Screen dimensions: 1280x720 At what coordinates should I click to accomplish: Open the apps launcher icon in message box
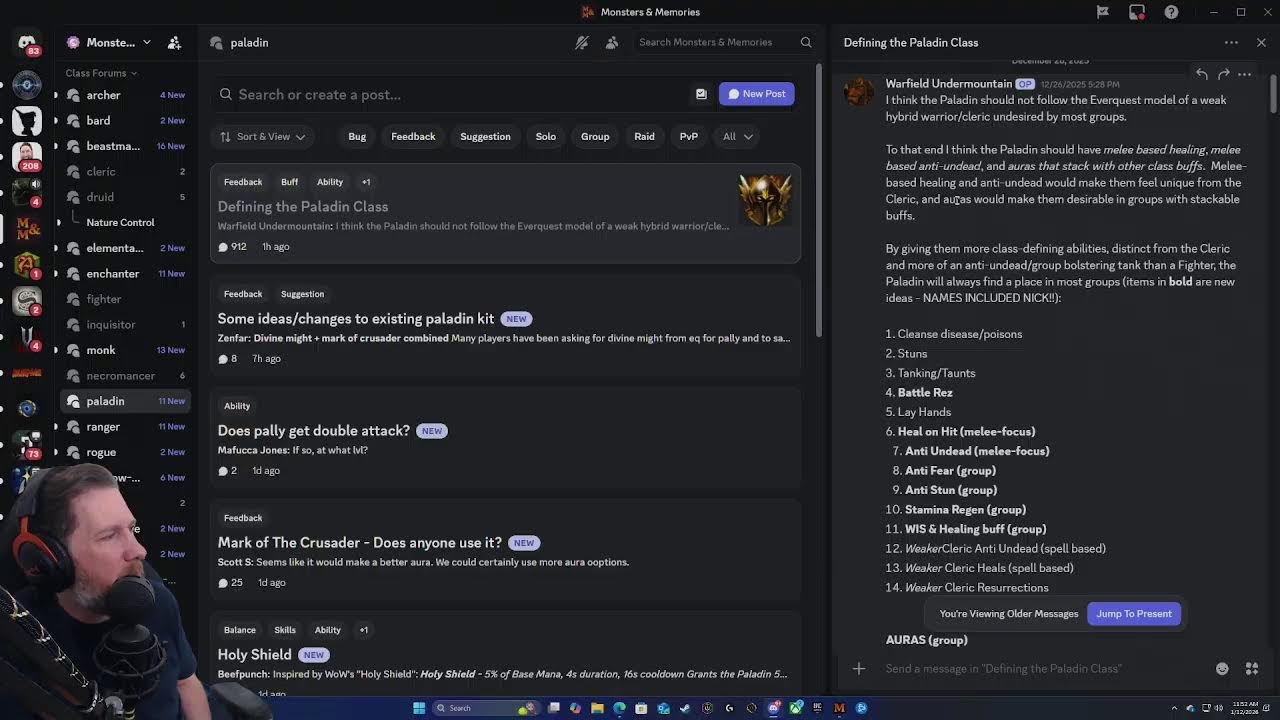coord(1251,668)
